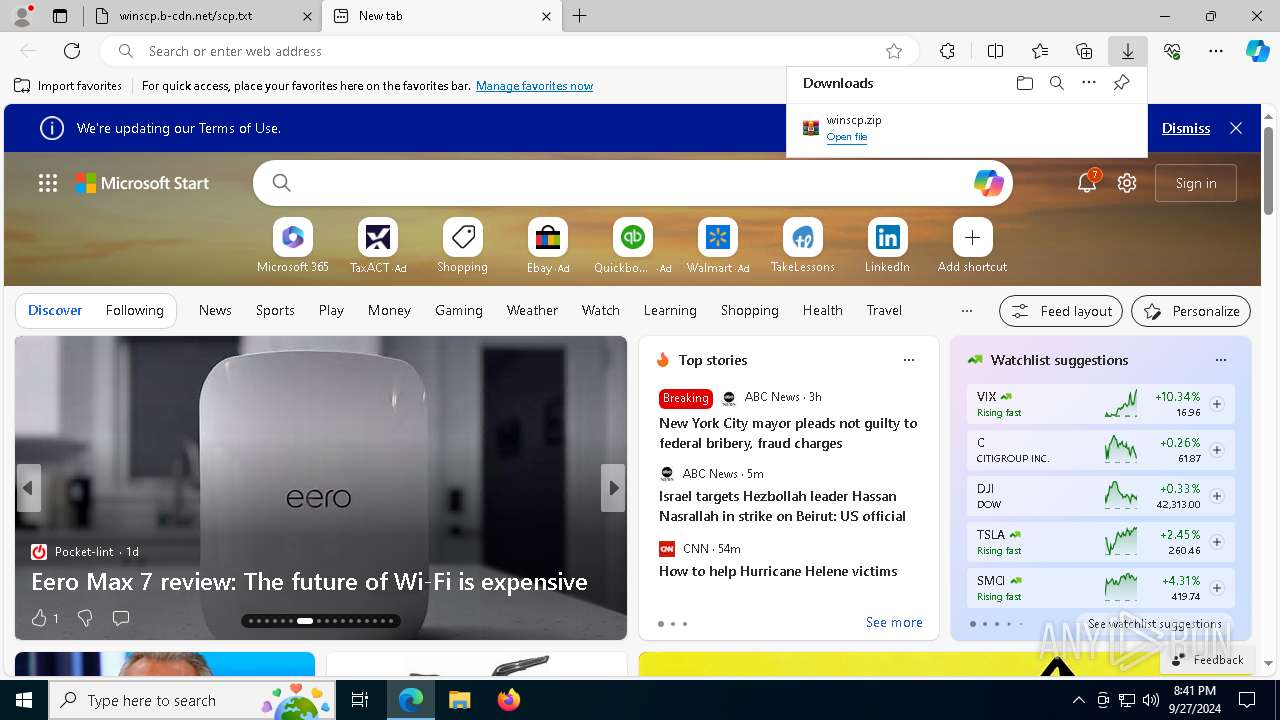Image resolution: width=1280 pixels, height=720 pixels.
Task: Open the tab actions menu icon
Action: [60, 16]
